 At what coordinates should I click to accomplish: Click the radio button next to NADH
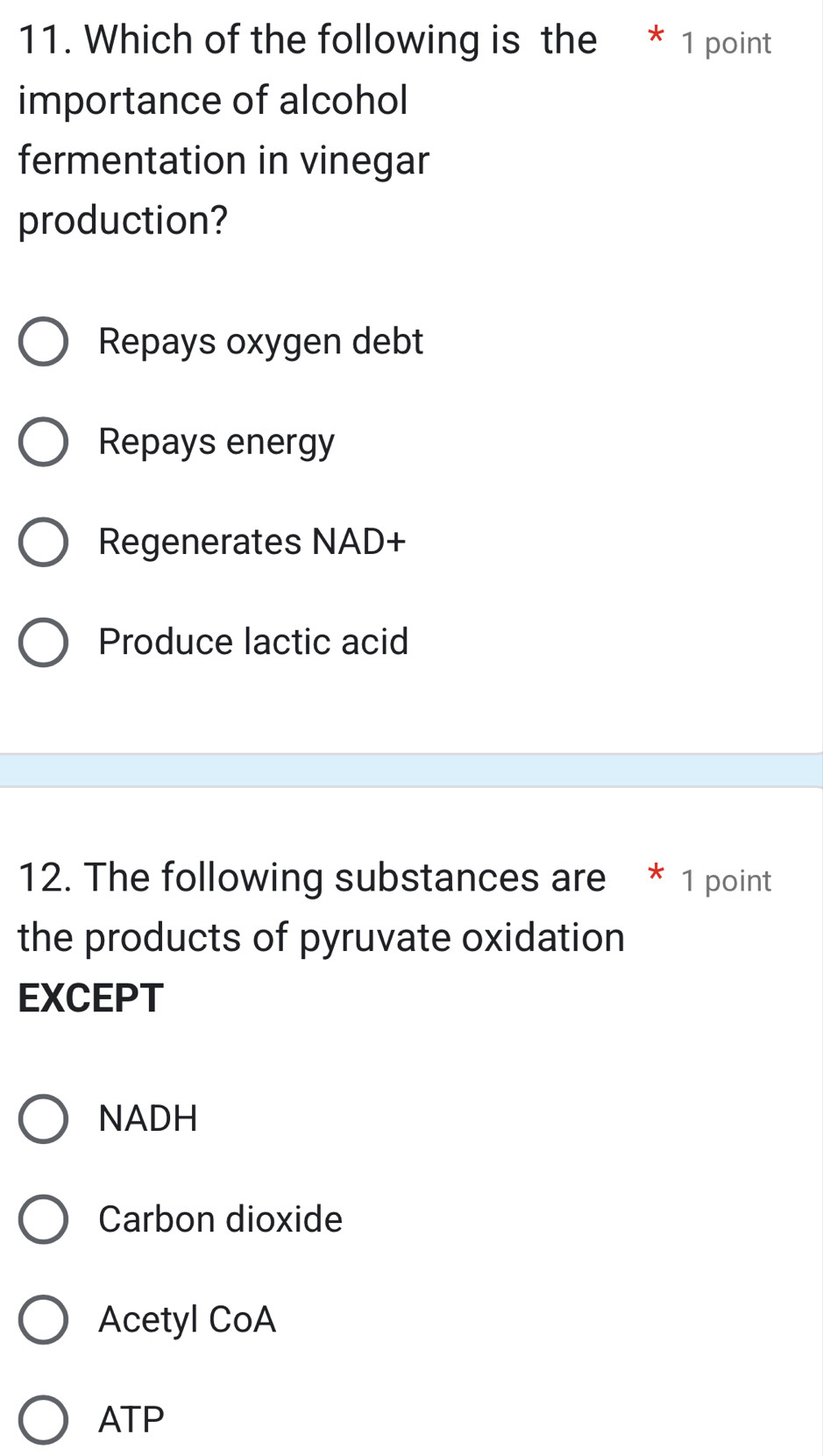click(44, 1119)
